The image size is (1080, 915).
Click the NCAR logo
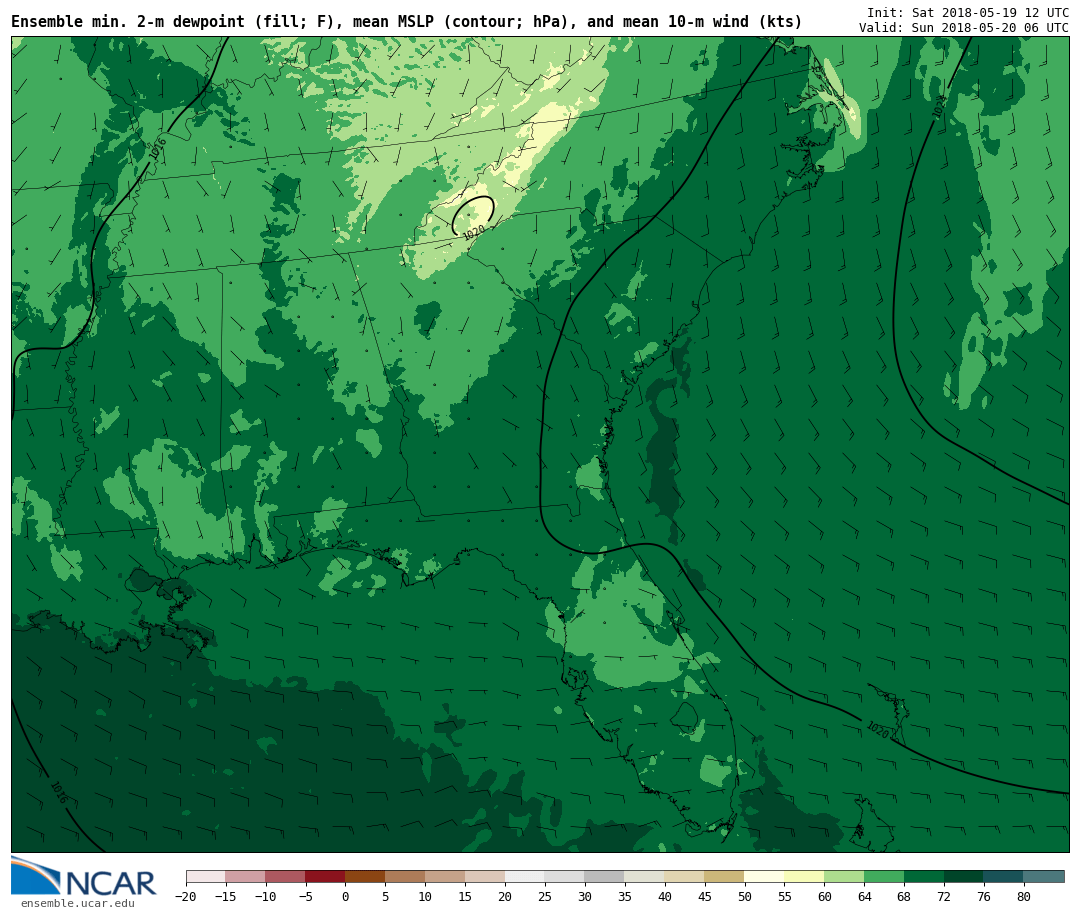tap(84, 877)
